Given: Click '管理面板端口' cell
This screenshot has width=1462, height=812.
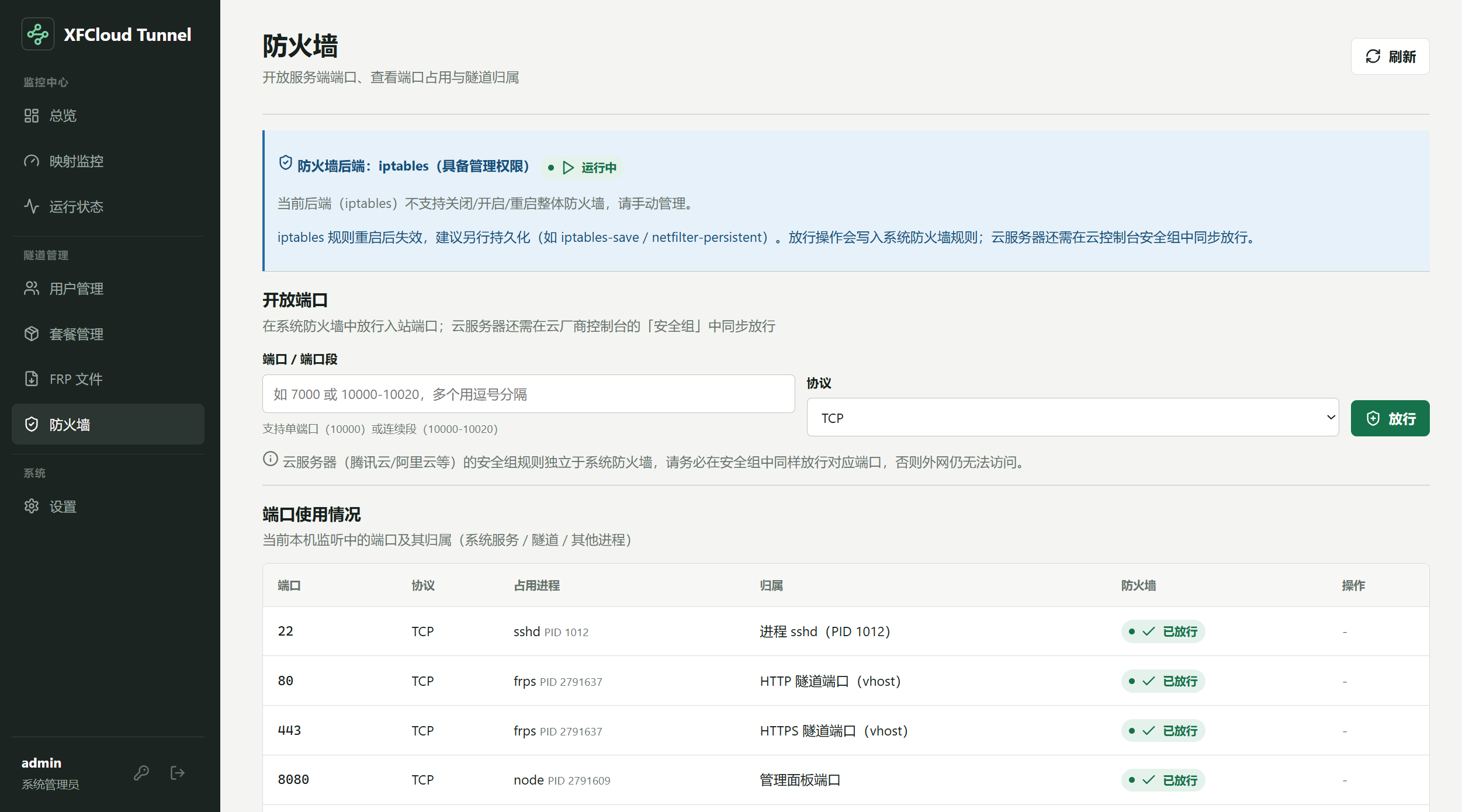Looking at the screenshot, I should tap(800, 780).
